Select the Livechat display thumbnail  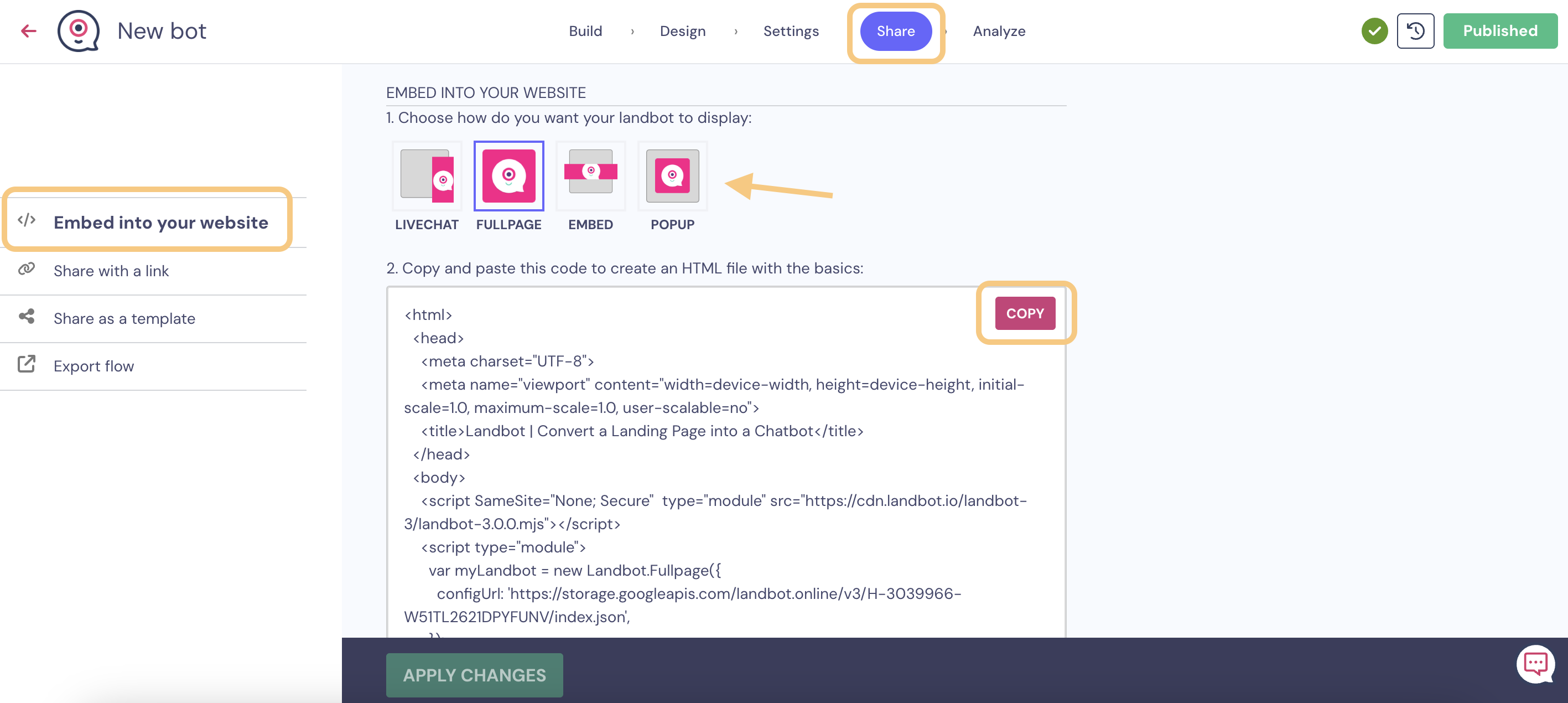(x=427, y=176)
